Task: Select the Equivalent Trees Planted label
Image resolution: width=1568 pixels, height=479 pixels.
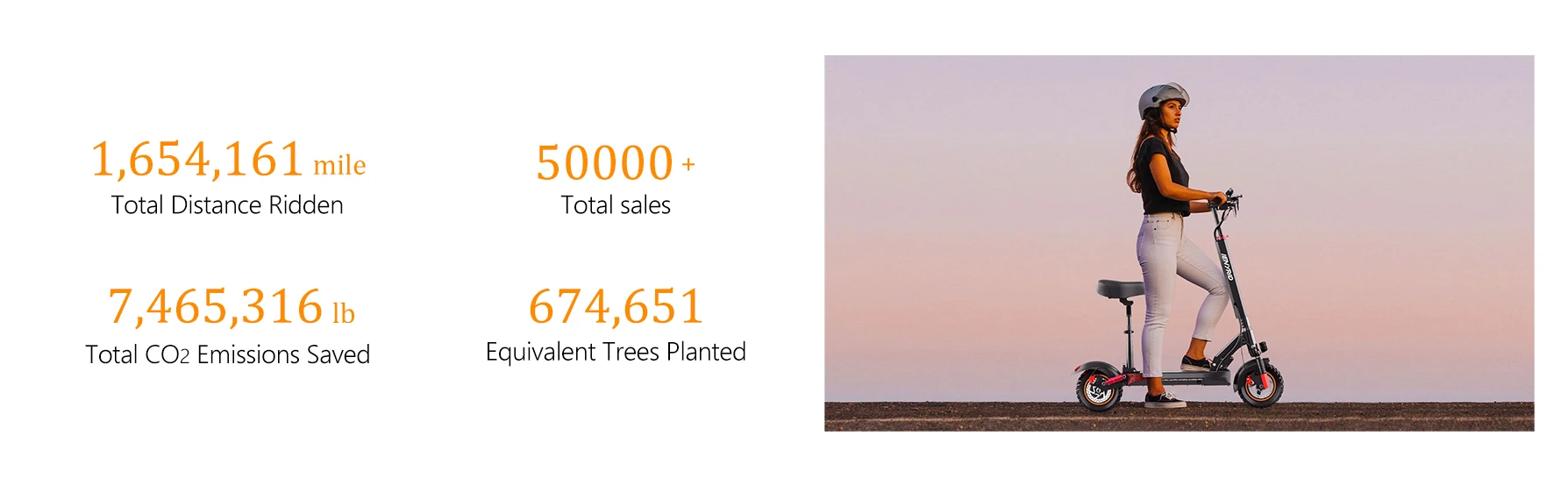Action: pyautogui.click(x=616, y=352)
